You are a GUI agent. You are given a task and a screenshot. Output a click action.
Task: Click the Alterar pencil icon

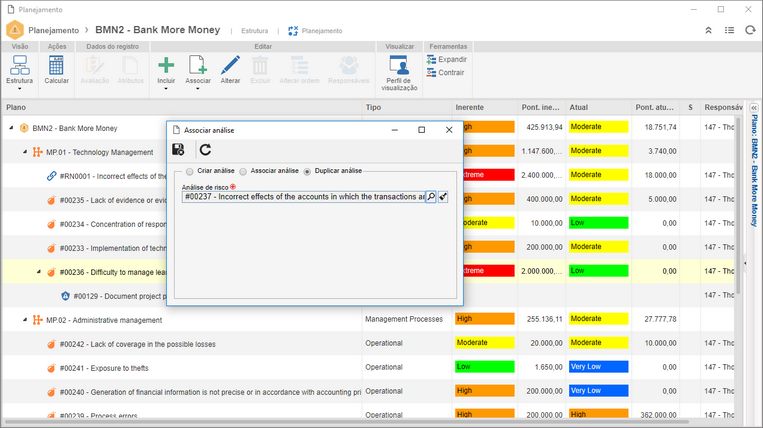click(x=230, y=65)
